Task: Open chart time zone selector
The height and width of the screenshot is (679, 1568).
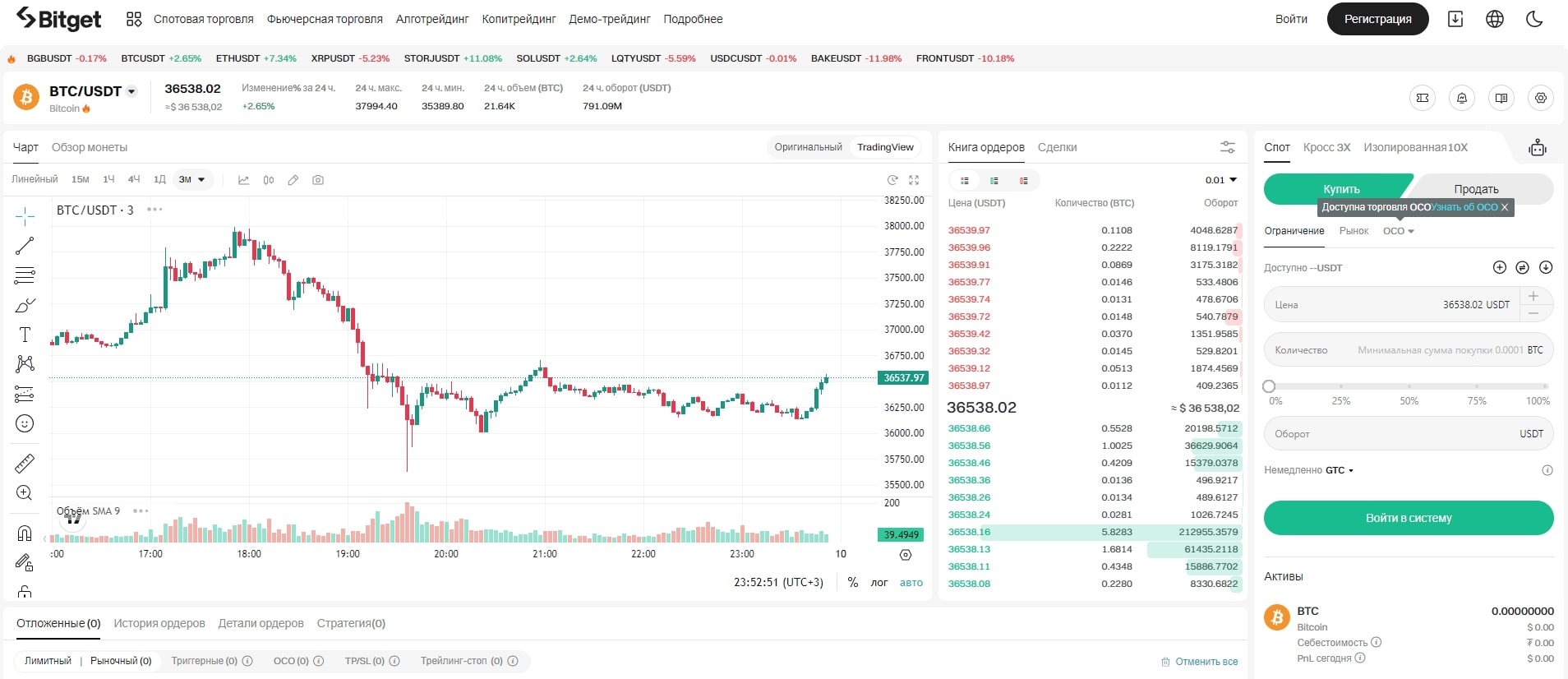Action: coord(778,582)
